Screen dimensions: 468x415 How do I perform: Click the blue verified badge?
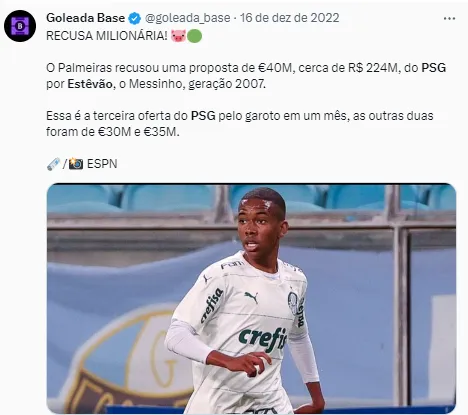pyautogui.click(x=134, y=18)
